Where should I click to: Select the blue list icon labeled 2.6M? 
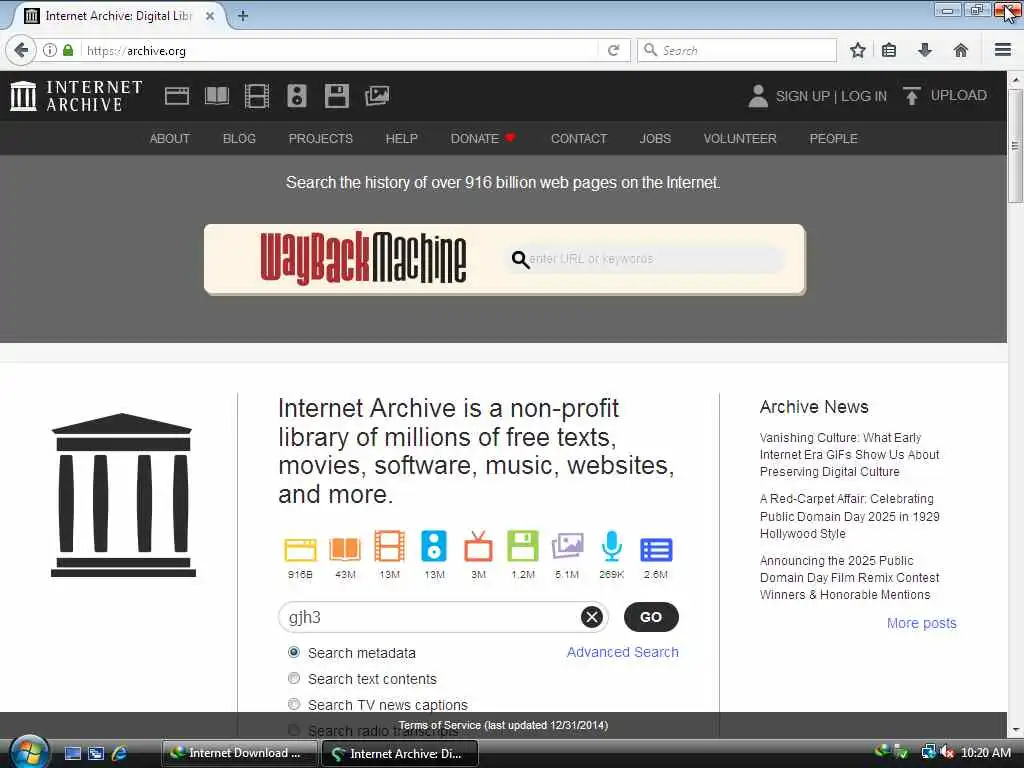click(656, 550)
